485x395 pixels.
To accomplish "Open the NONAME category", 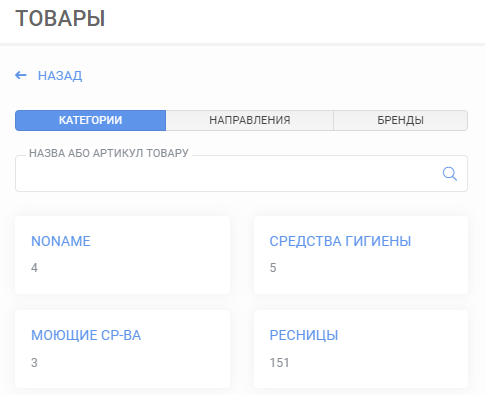I will point(61,241).
